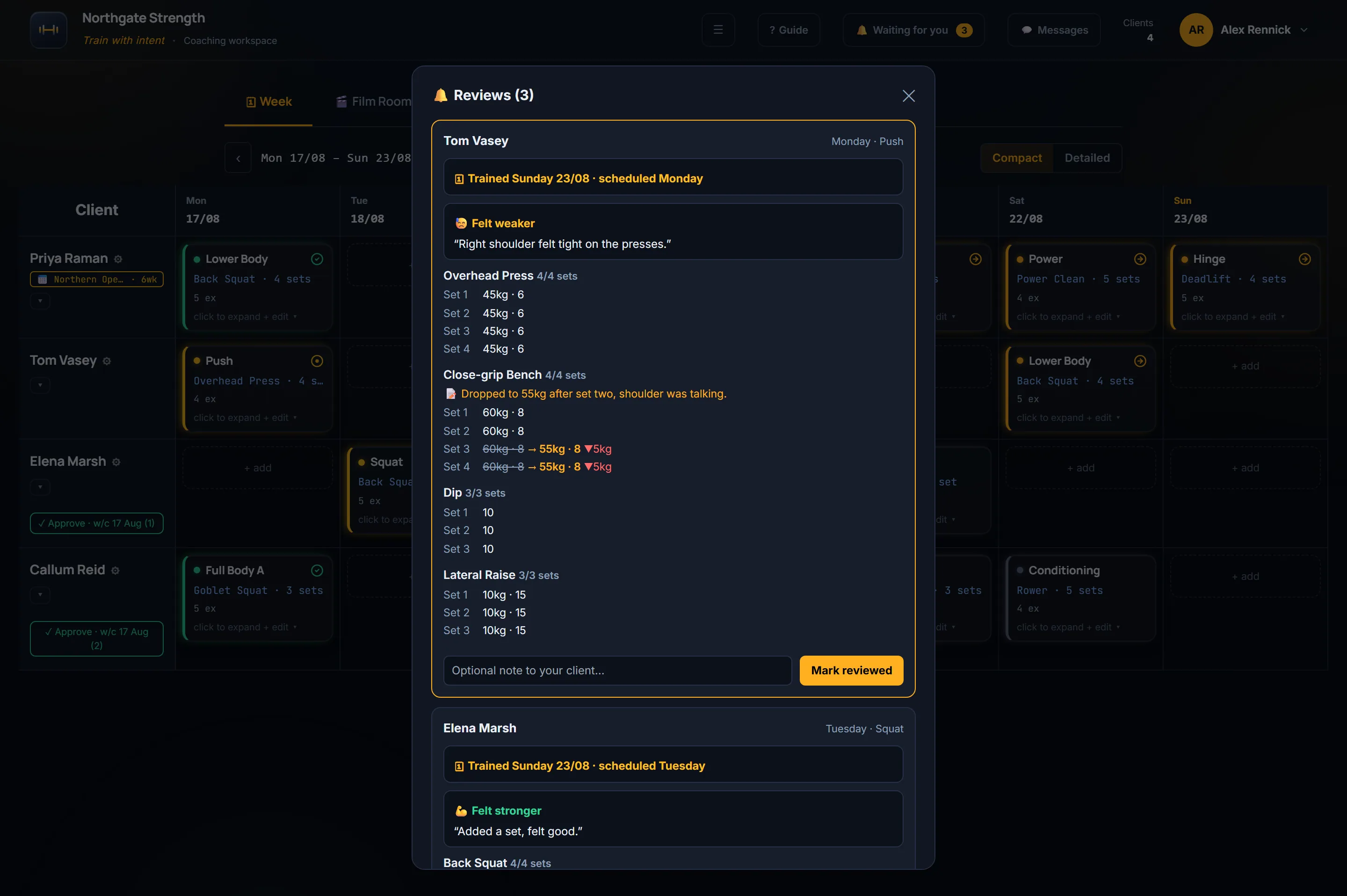Open settings gear next to Priya Raman

[x=118, y=259]
